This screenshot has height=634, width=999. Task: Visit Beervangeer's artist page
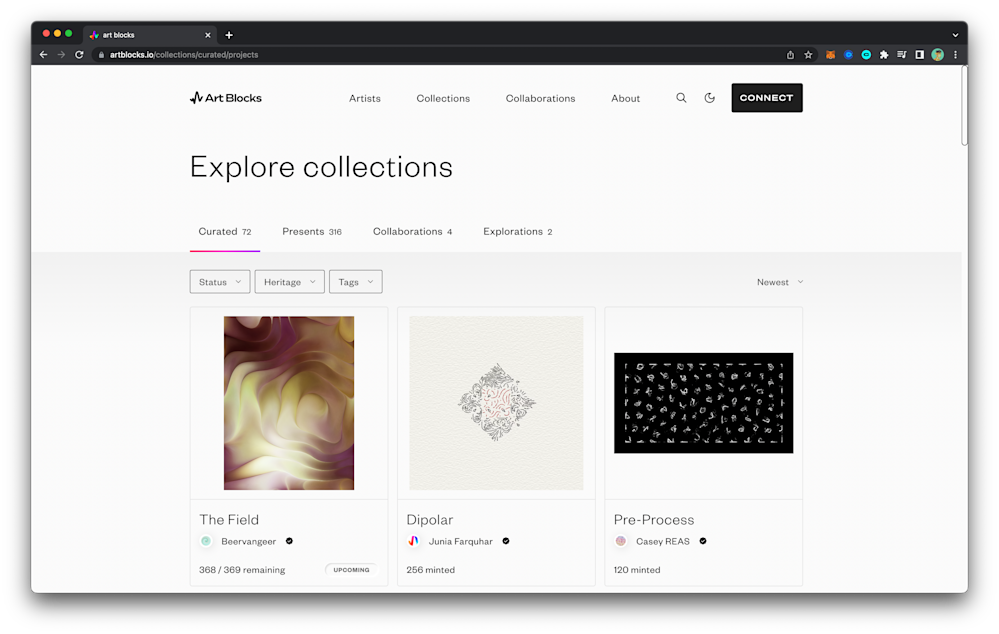click(248, 541)
